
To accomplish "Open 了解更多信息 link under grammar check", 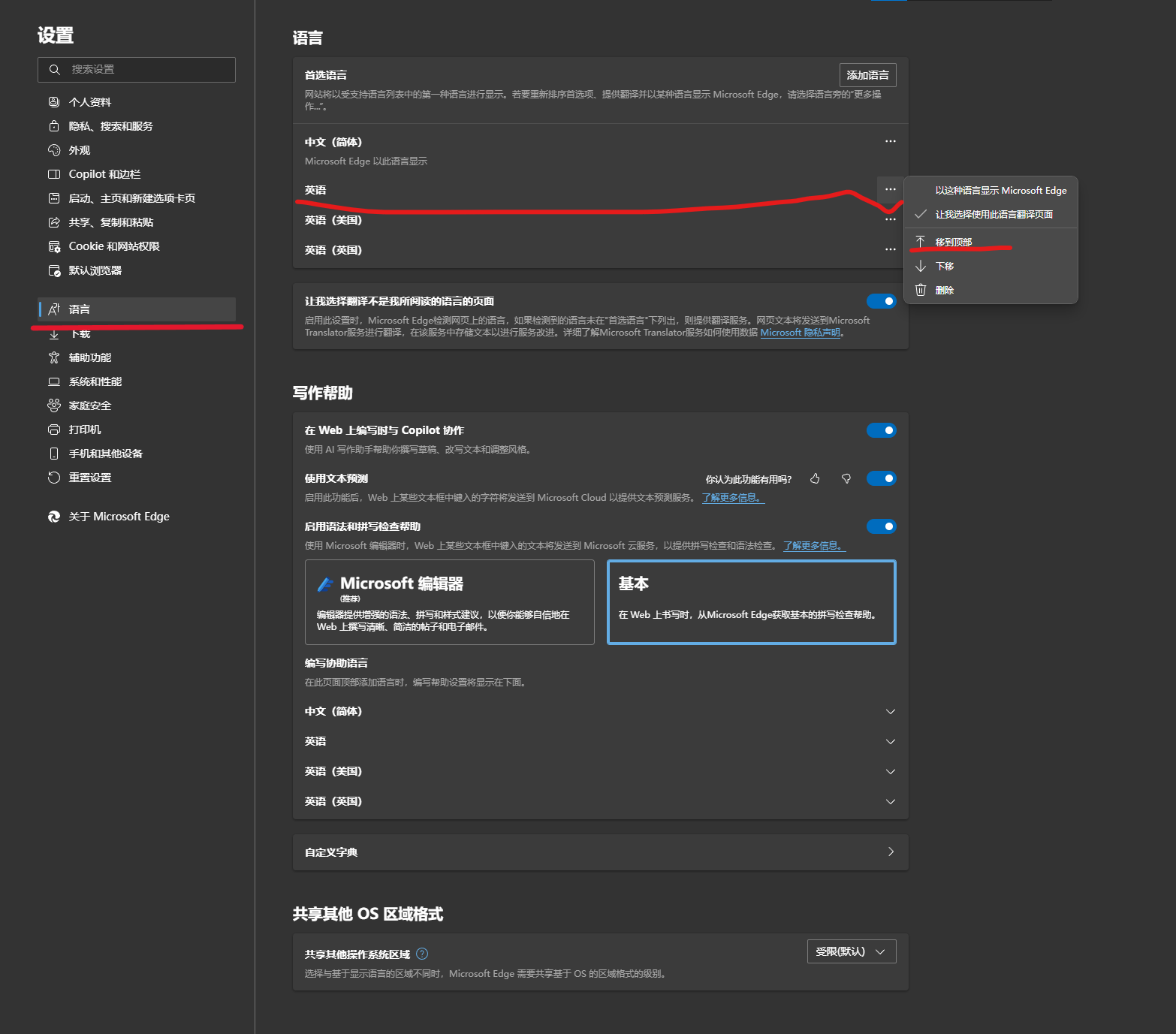I will tap(815, 546).
